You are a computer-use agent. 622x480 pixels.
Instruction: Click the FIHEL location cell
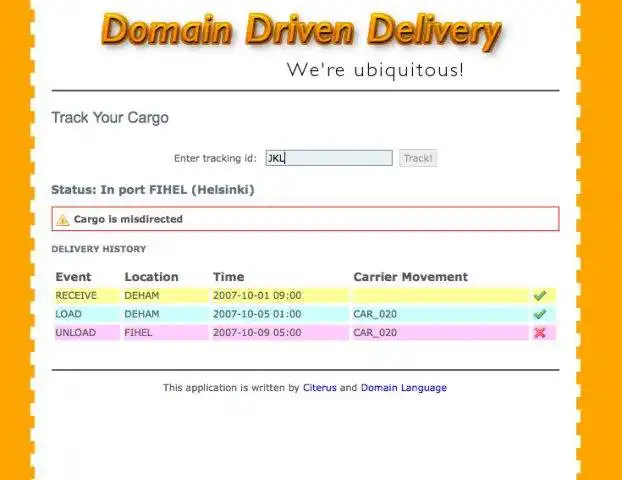(138, 333)
